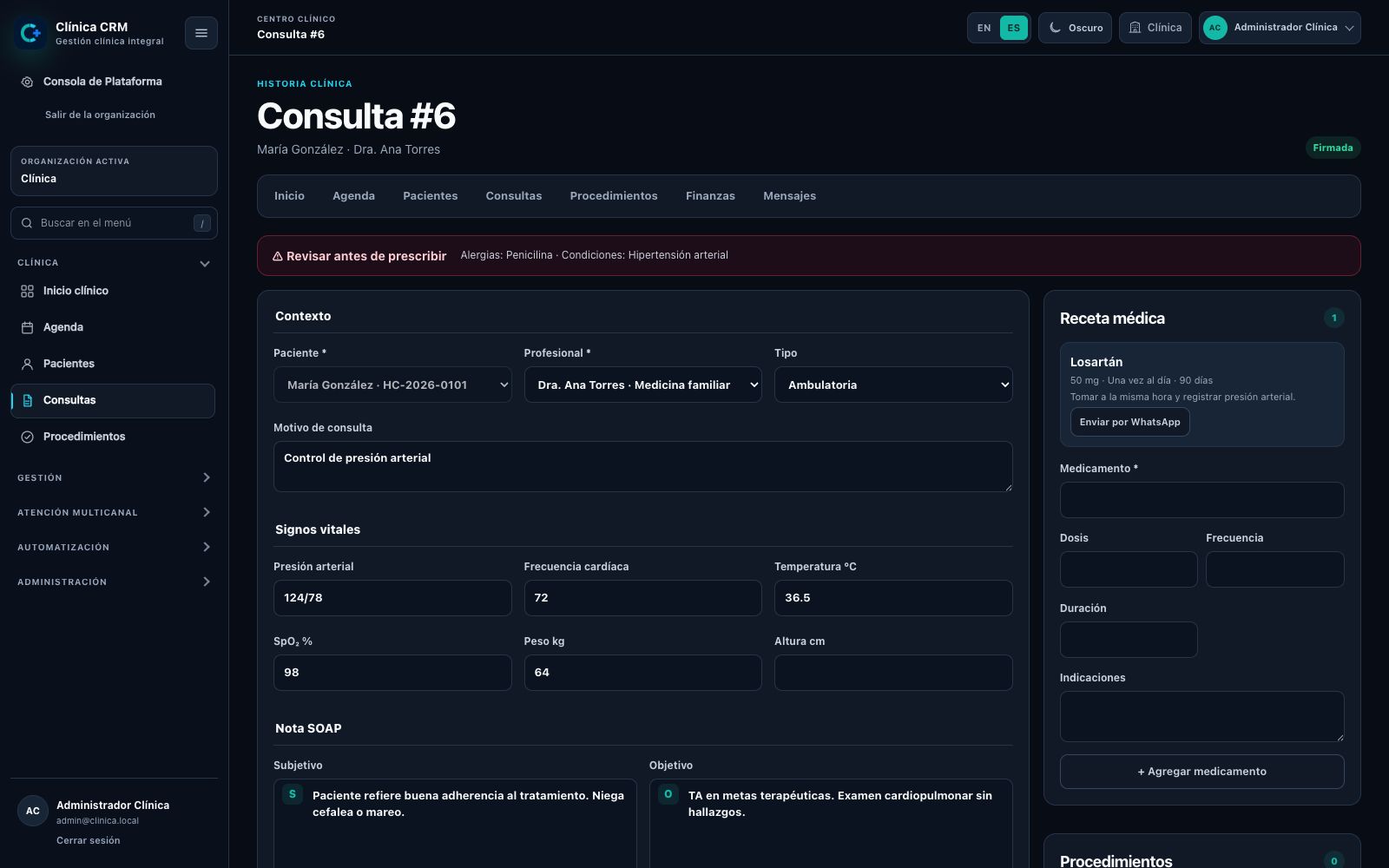Click the Procedimientos check-circle icon in sidebar
Screen dimensions: 1389x868
click(x=27, y=437)
